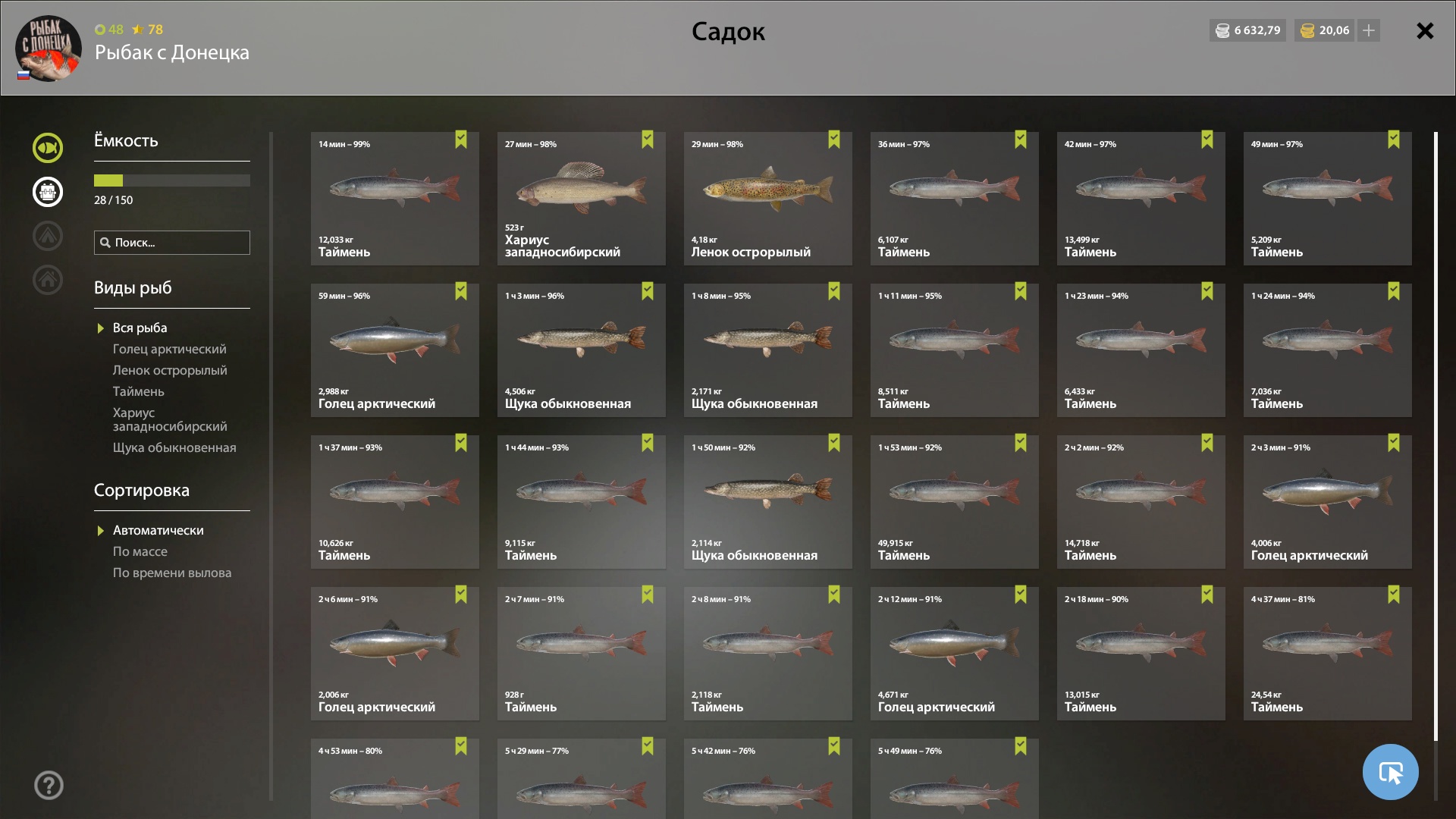Filter list by Голец арктический
Viewport: 1456px width, 819px height.
(170, 349)
